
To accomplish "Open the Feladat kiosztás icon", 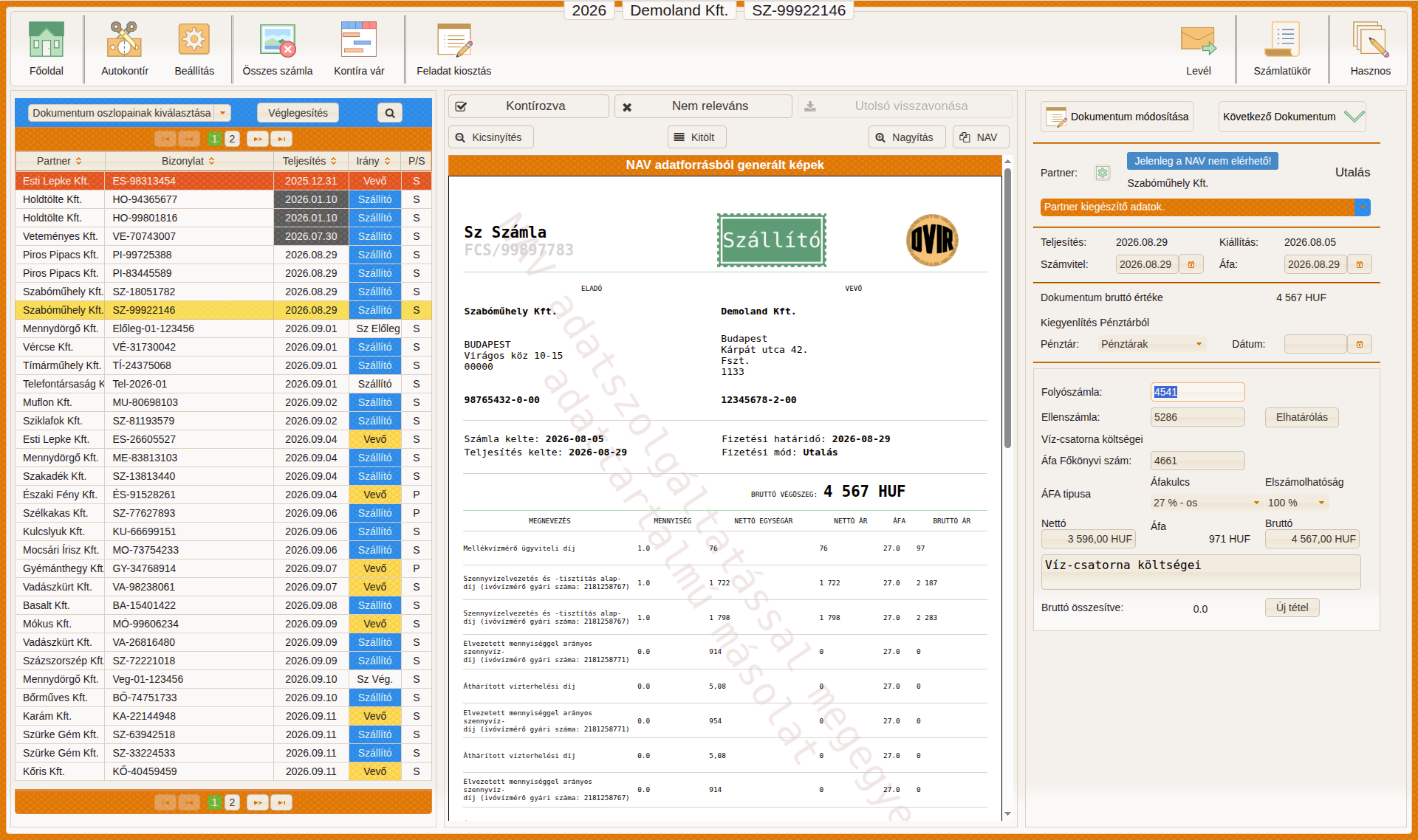I will (453, 40).
